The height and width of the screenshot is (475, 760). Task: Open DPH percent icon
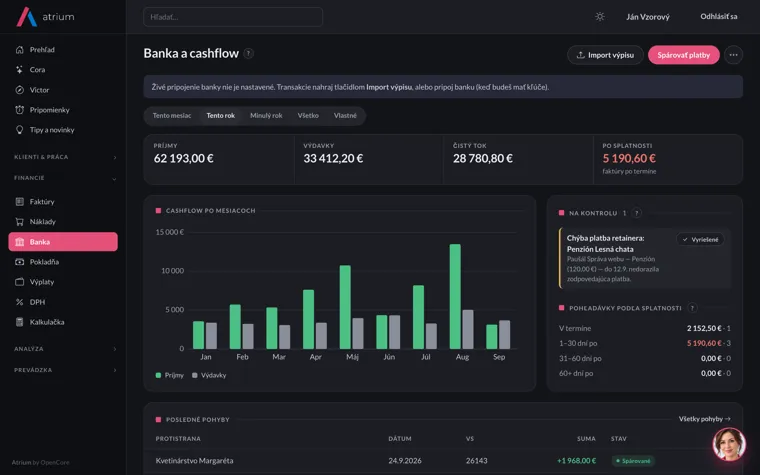click(19, 302)
